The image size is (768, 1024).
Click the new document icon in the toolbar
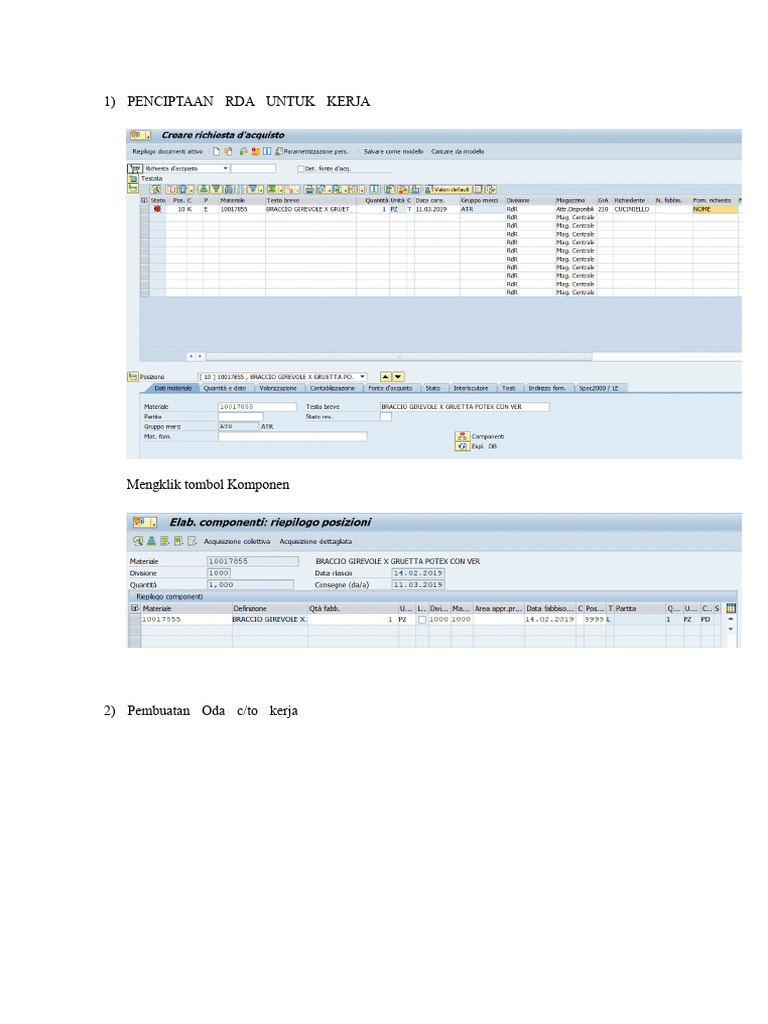216,152
